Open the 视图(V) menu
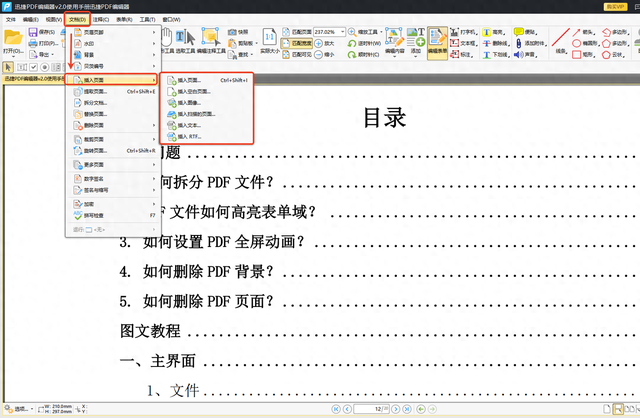640x418 pixels. pyautogui.click(x=54, y=19)
